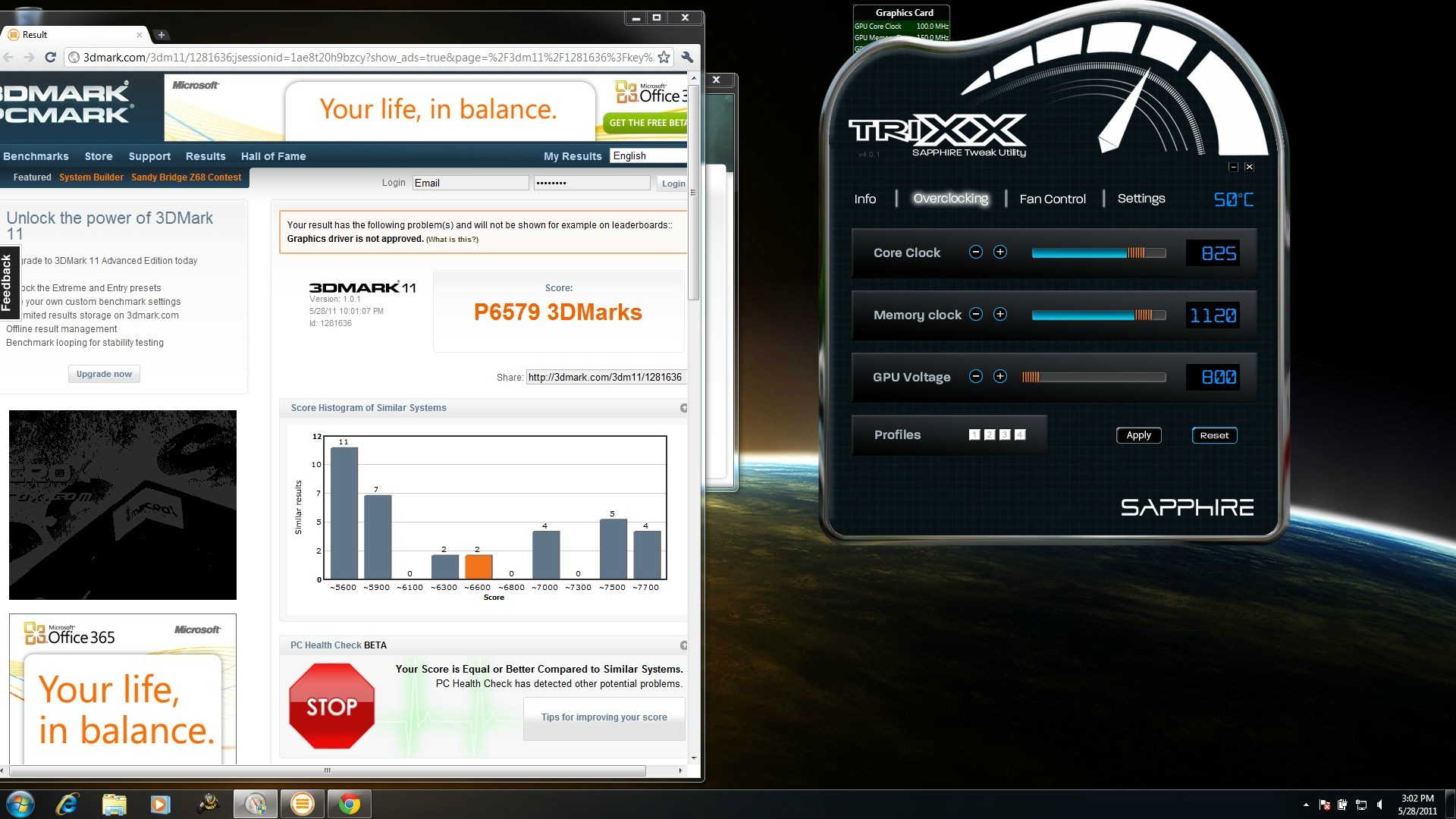Viewport: 1456px width, 819px height.
Task: Decrease GPU Voltage with the minus button
Action: point(976,377)
